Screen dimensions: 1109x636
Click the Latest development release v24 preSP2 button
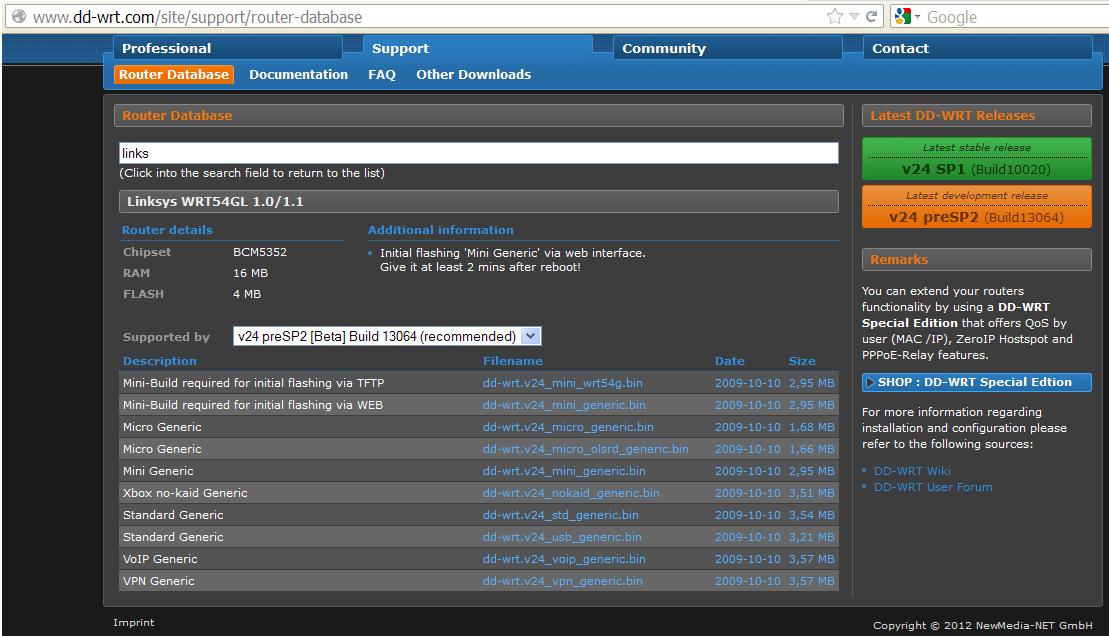coord(977,207)
